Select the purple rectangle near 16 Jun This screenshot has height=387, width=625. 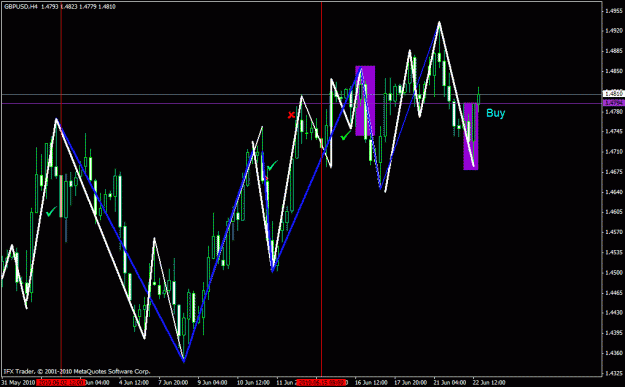(x=365, y=101)
